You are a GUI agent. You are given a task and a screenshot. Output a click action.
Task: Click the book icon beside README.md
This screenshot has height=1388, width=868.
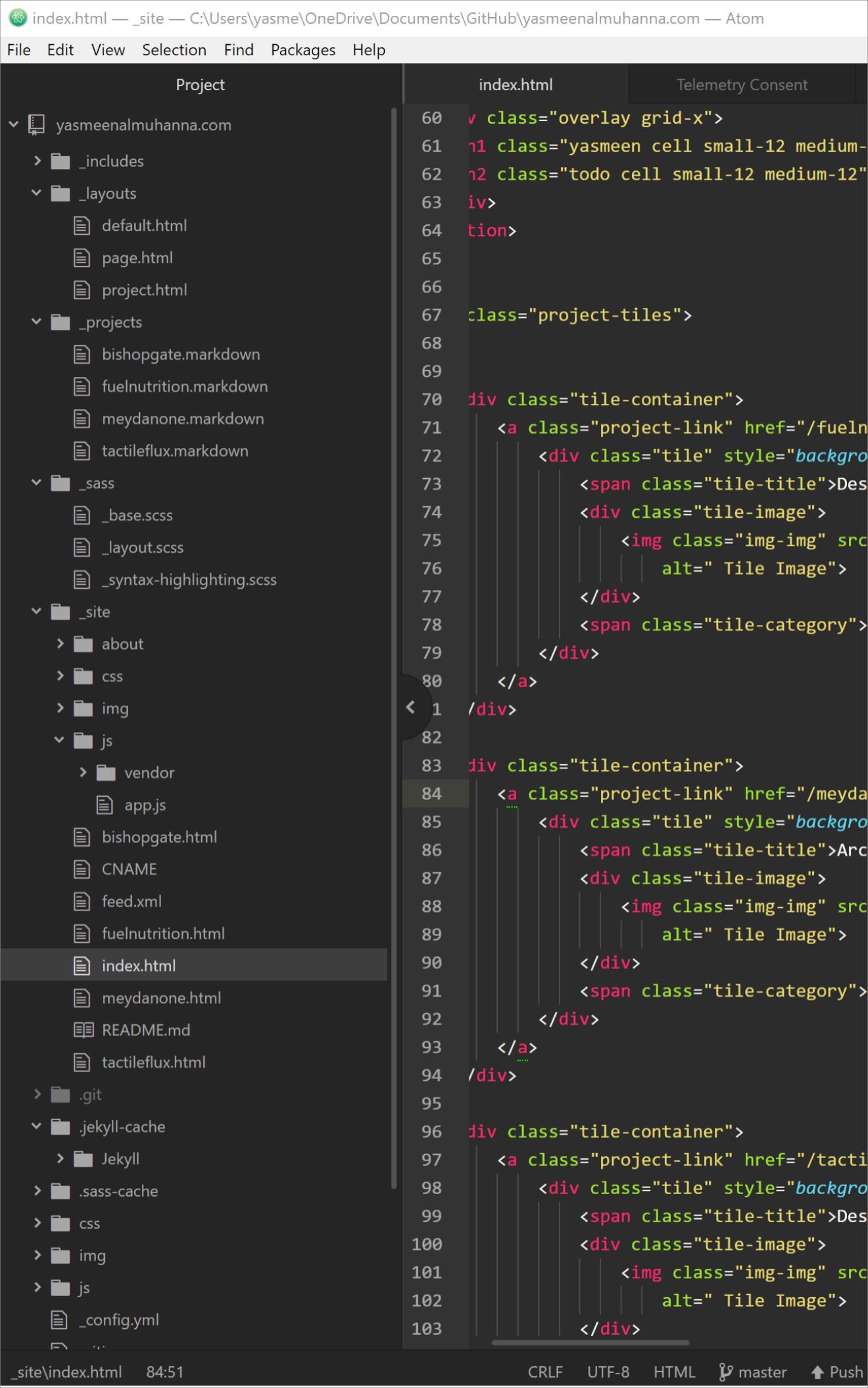click(84, 1029)
